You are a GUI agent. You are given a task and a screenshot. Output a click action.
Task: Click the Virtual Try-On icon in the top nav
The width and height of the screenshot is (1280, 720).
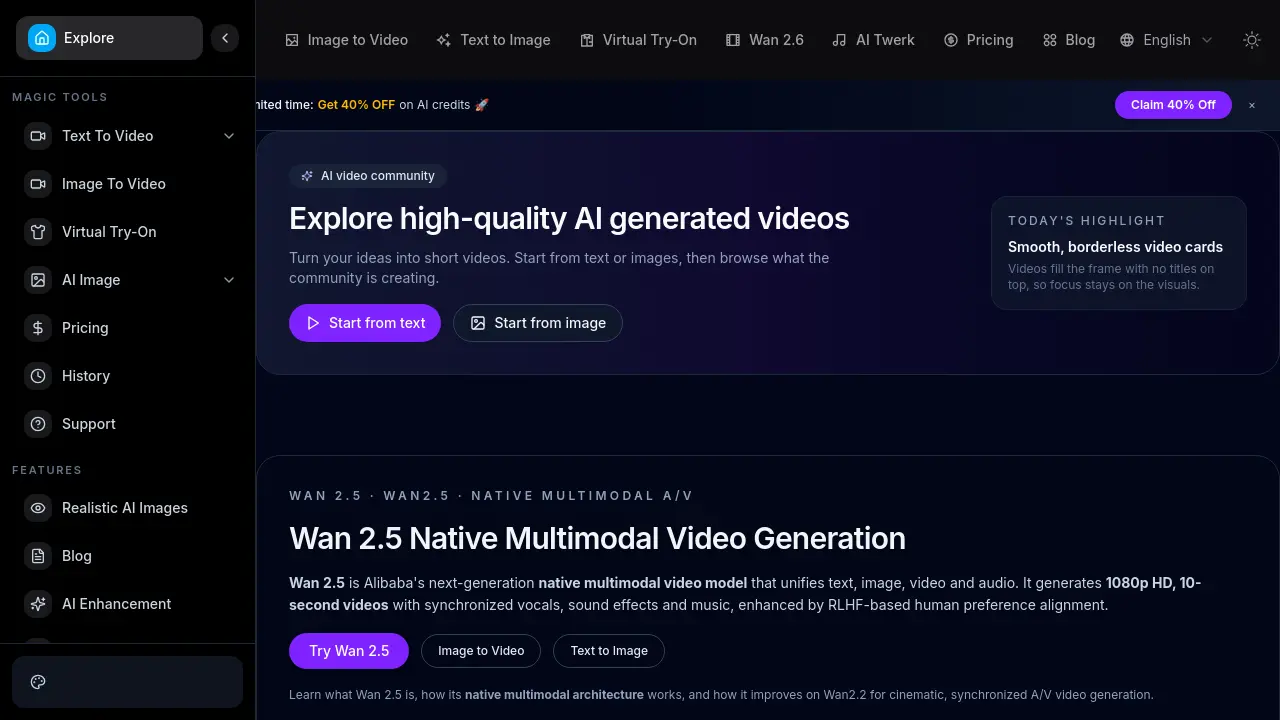[587, 40]
